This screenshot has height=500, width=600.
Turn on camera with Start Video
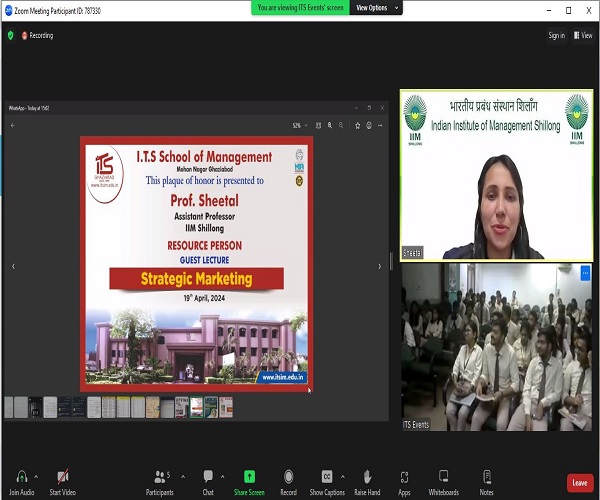pyautogui.click(x=63, y=482)
